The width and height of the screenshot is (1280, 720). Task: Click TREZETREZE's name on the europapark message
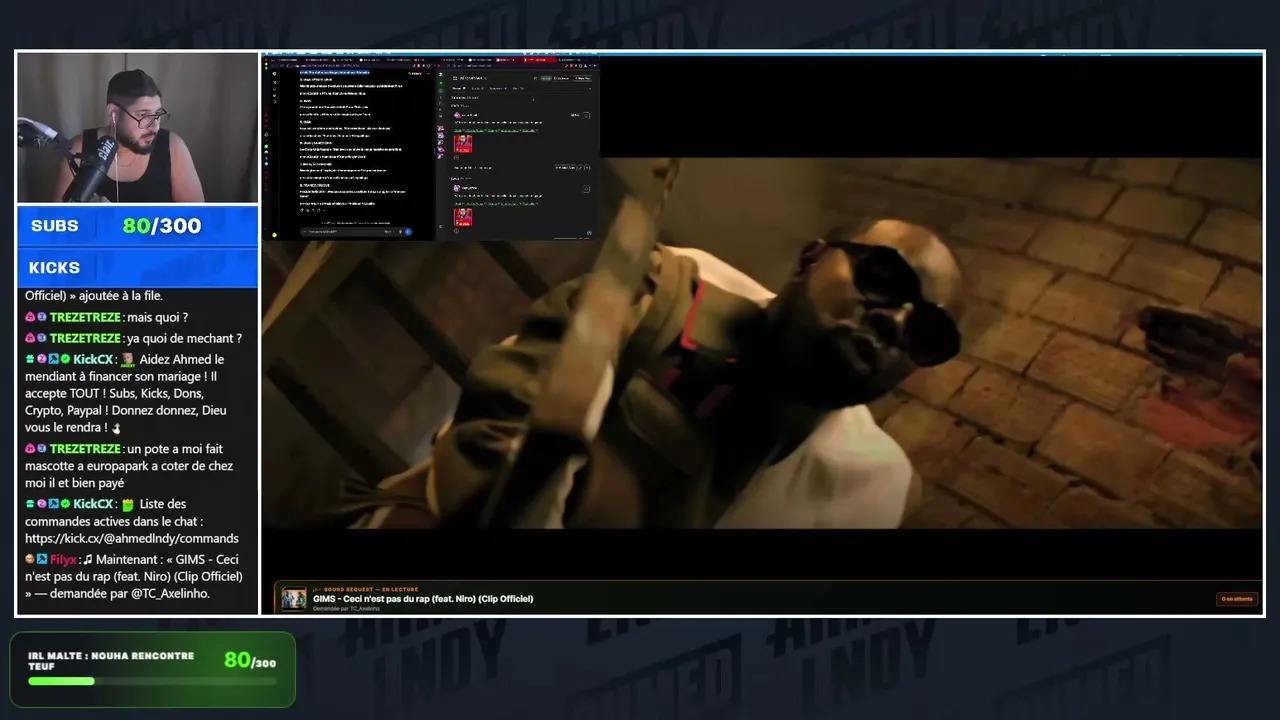(x=86, y=449)
